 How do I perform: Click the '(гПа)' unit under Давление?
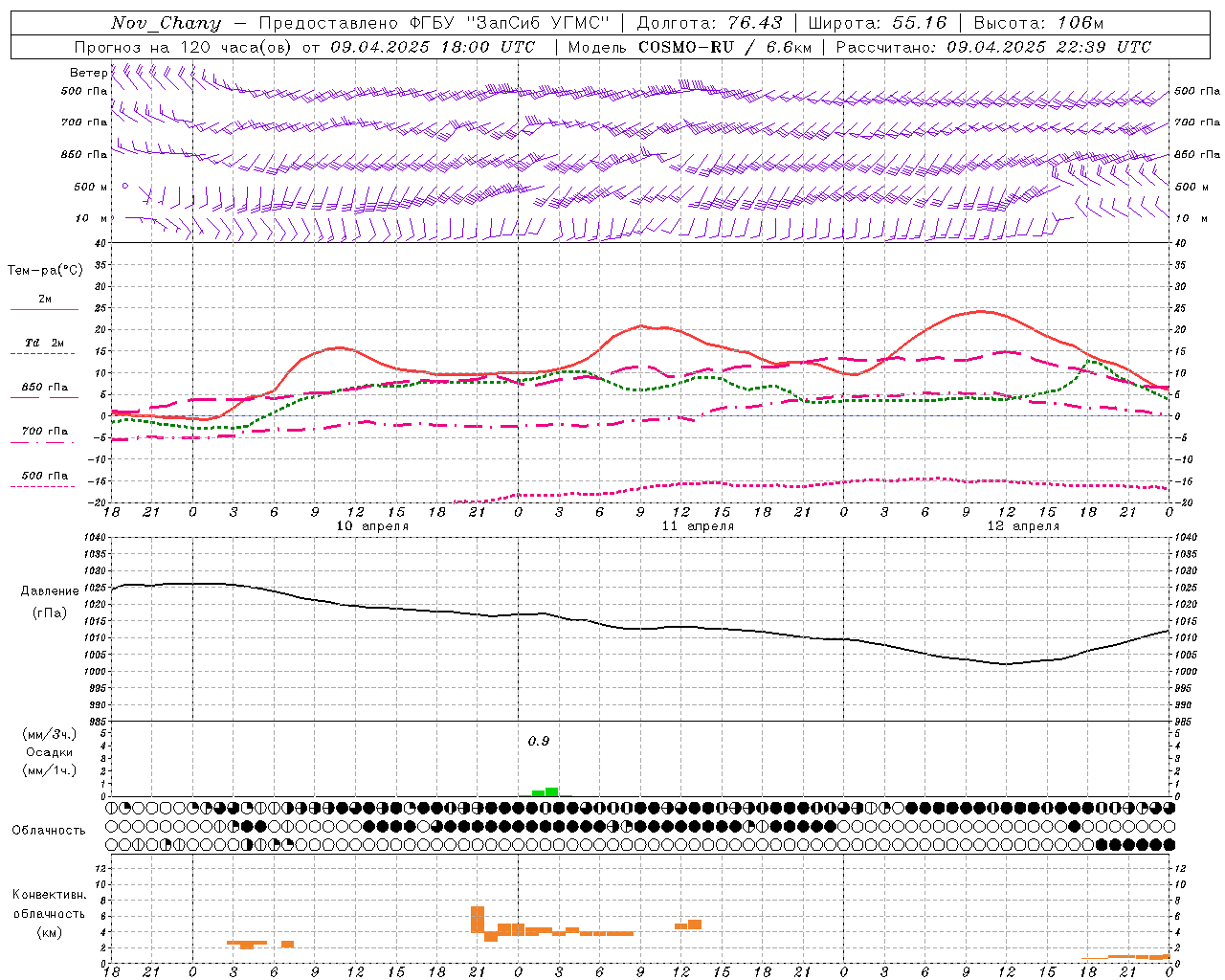tap(50, 613)
